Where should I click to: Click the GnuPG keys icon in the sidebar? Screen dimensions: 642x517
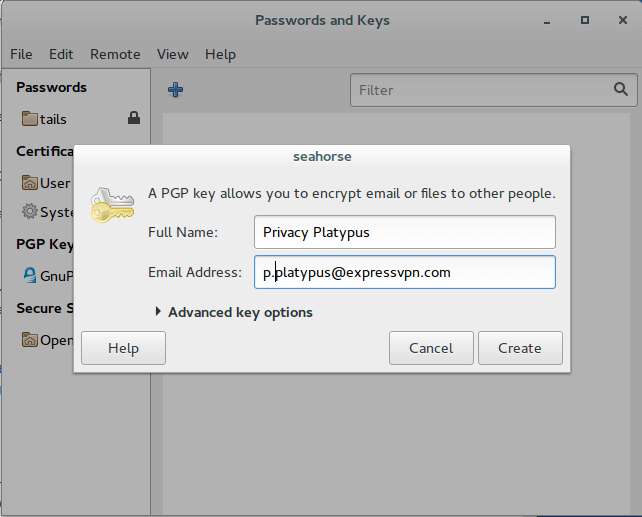[29, 275]
